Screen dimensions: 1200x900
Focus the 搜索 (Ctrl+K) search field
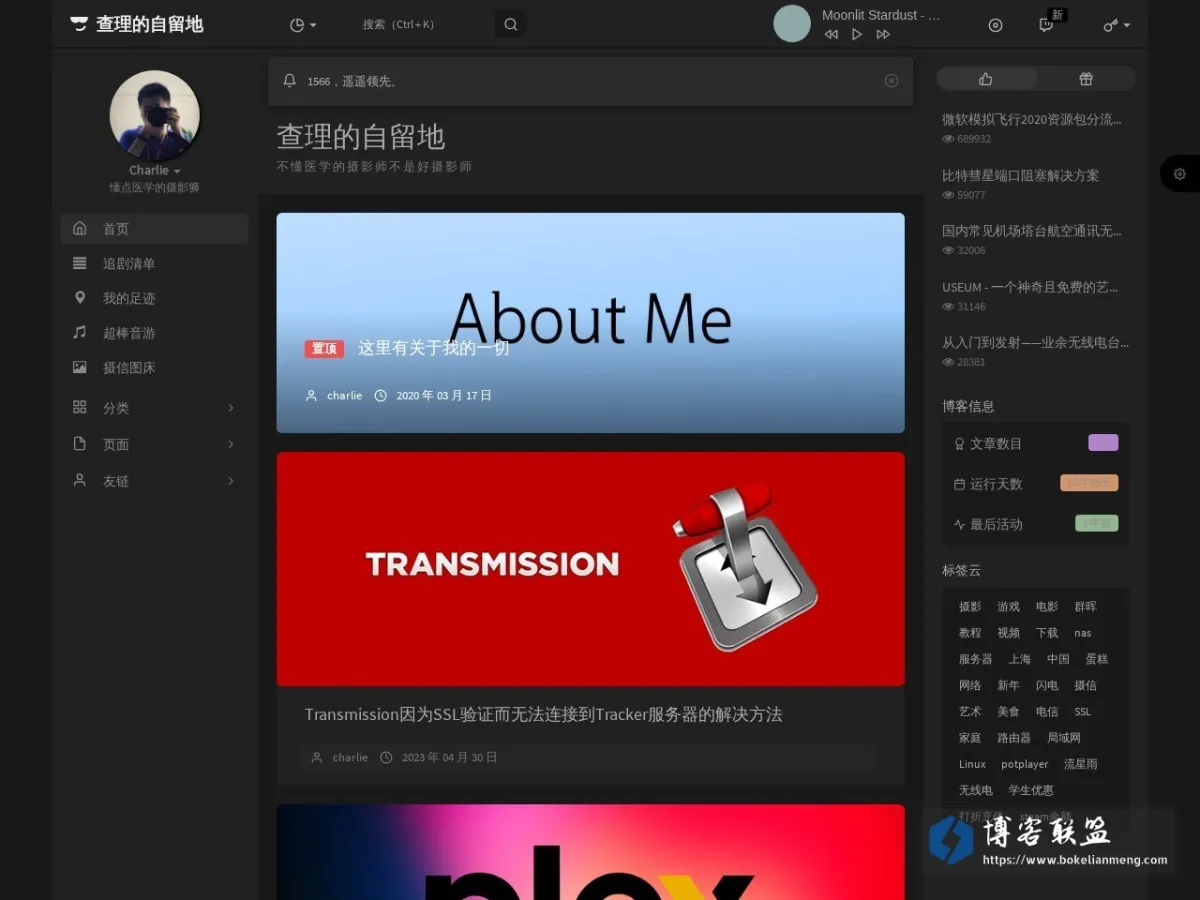pyautogui.click(x=427, y=25)
